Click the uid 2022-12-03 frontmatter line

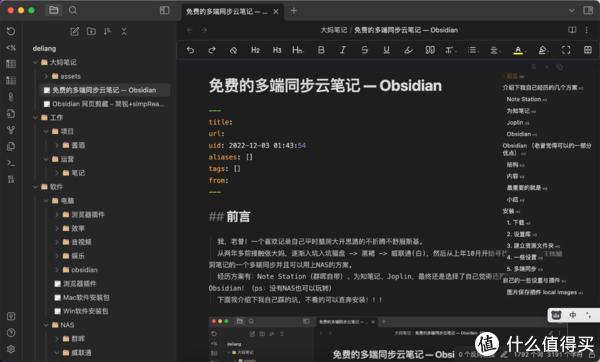point(257,145)
